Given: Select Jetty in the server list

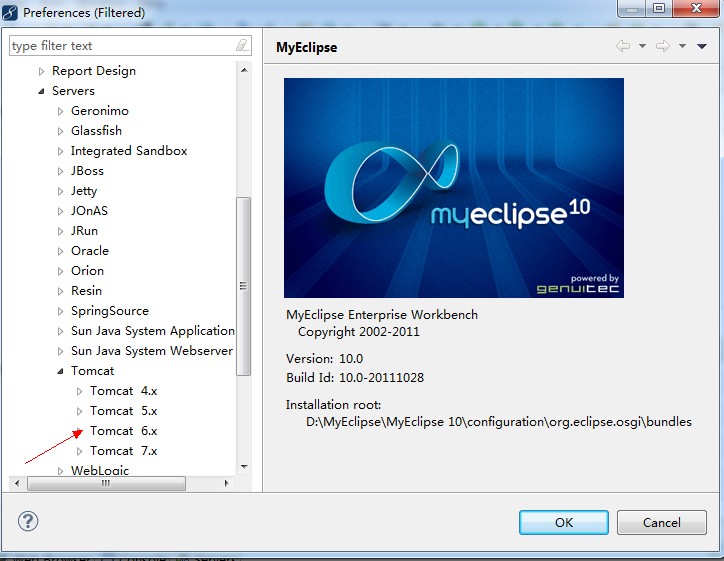Looking at the screenshot, I should pyautogui.click(x=84, y=191).
